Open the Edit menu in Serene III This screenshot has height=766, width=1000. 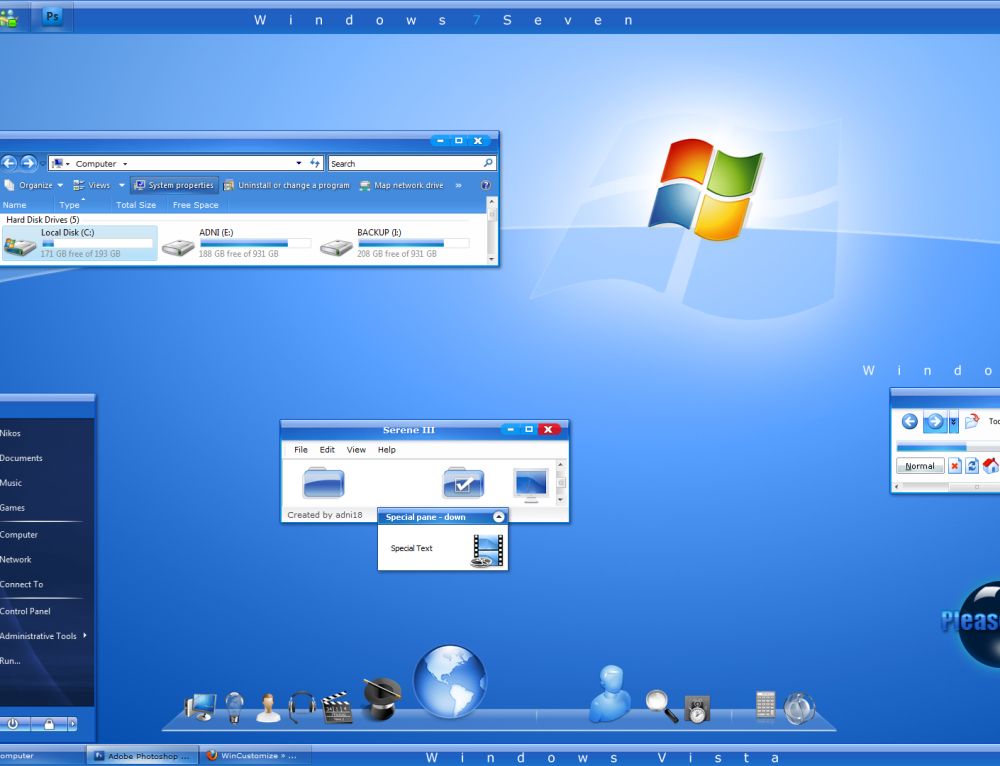(x=327, y=450)
